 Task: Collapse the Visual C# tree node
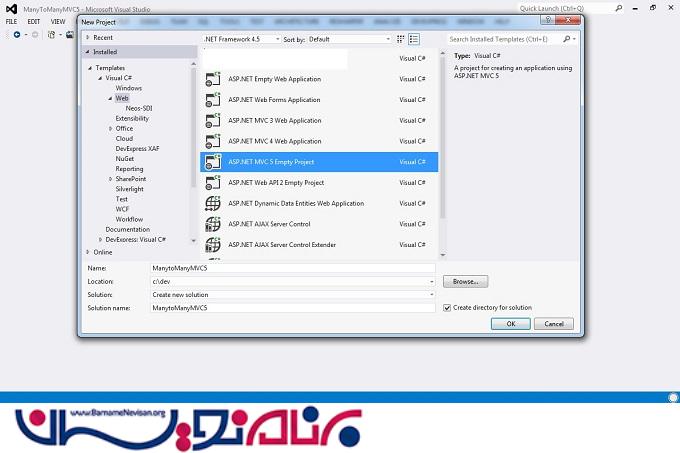click(100, 78)
